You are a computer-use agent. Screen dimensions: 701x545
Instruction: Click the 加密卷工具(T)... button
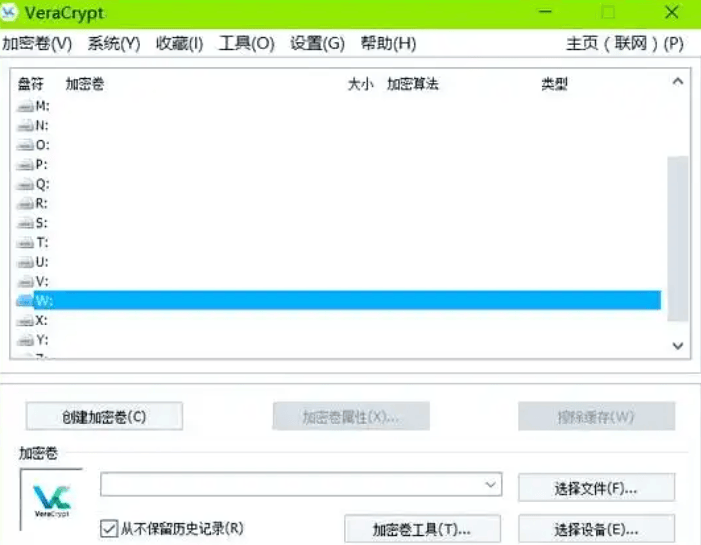pyautogui.click(x=421, y=528)
